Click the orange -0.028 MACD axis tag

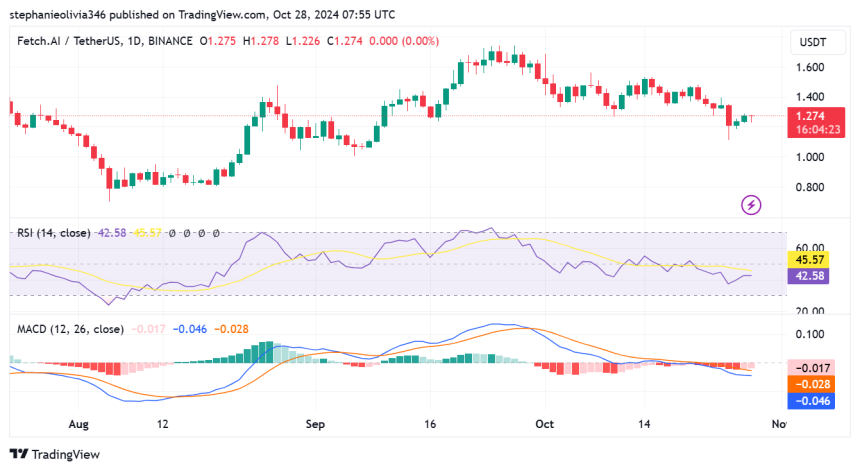tap(811, 384)
